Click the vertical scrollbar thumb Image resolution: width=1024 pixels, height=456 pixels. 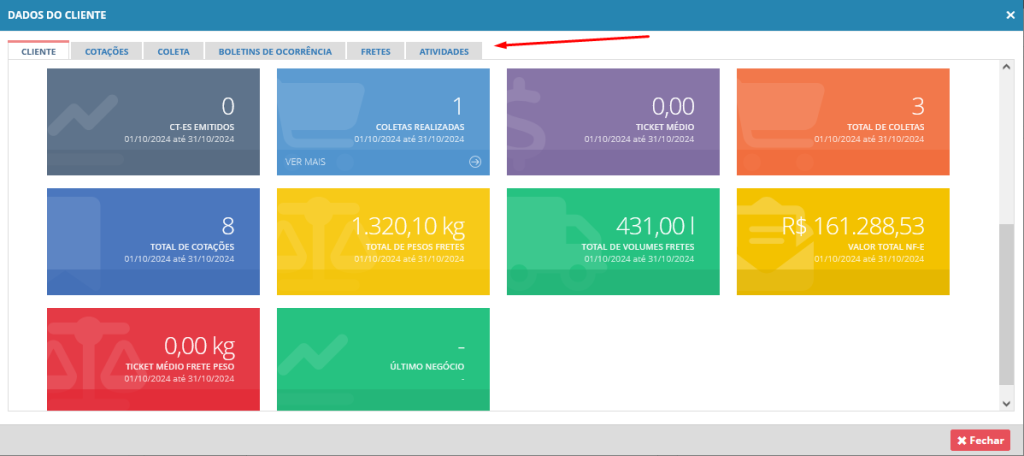(1006, 304)
